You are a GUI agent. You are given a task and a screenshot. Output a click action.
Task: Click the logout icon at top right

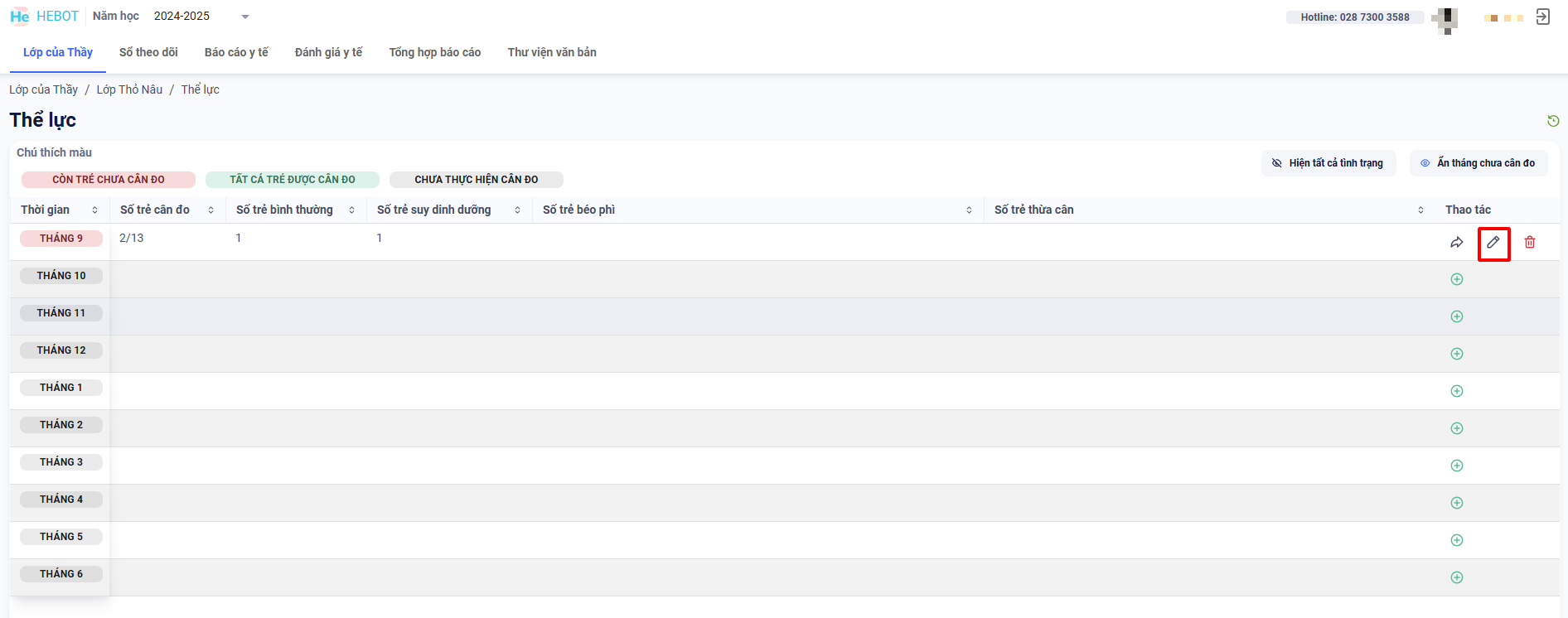tap(1542, 17)
